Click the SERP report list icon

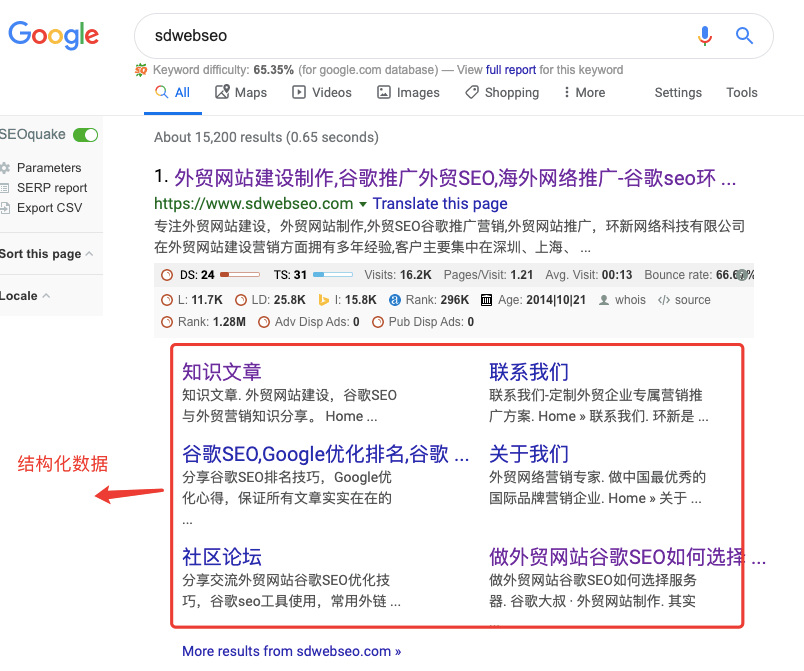click(x=5, y=188)
